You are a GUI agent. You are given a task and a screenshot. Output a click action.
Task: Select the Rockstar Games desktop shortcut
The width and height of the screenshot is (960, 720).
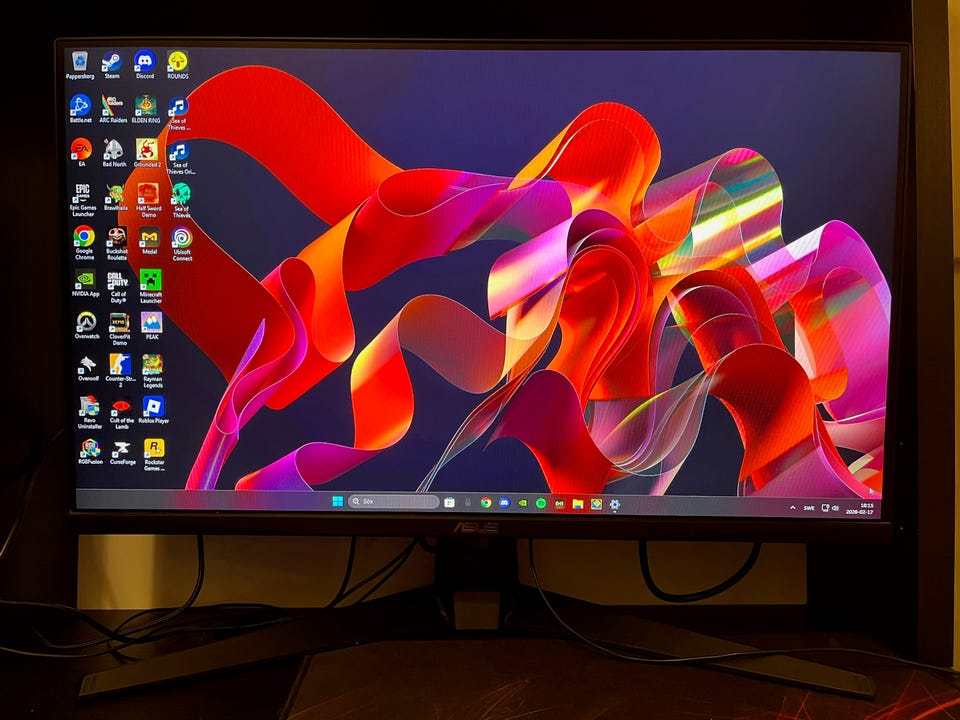(154, 454)
